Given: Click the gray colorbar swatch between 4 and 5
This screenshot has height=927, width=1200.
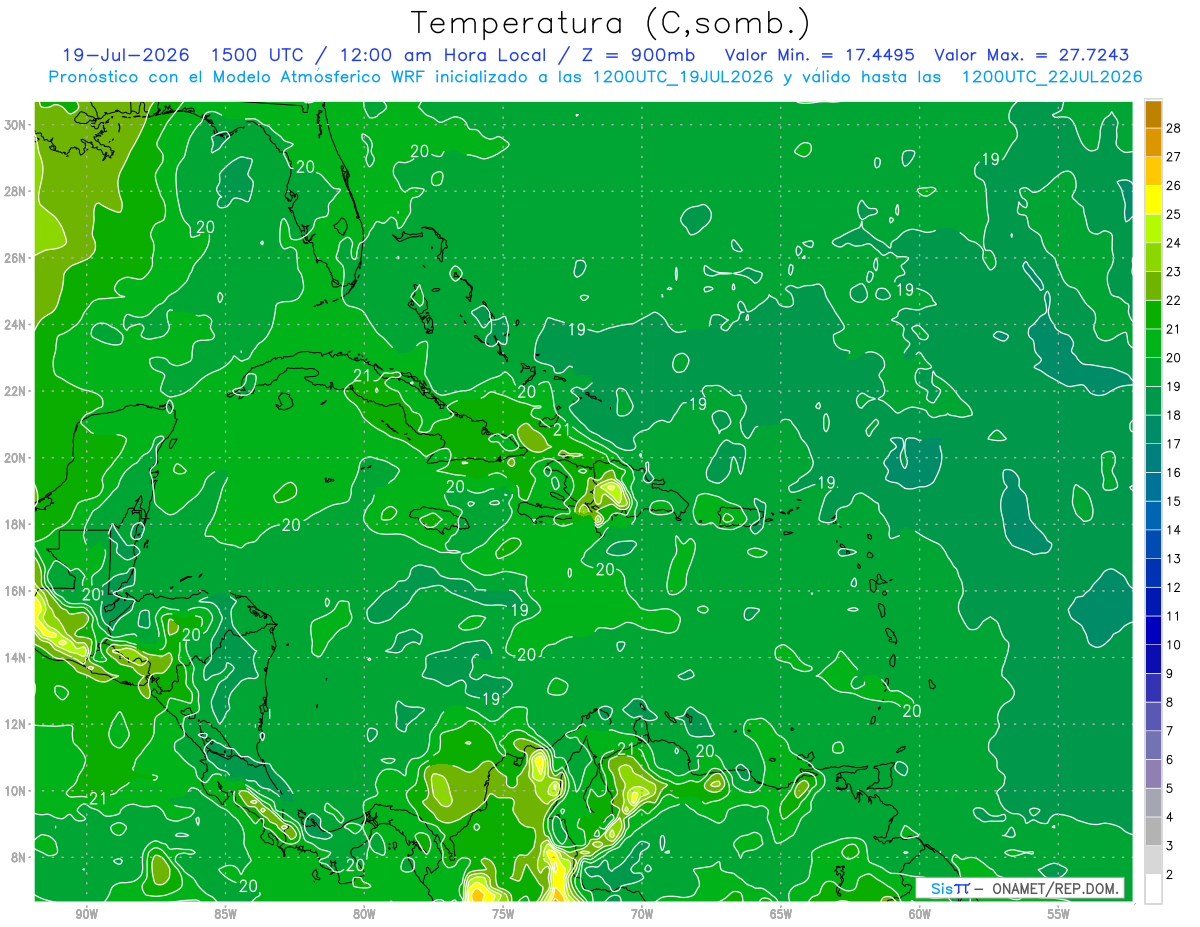Looking at the screenshot, I should pos(1153,803).
